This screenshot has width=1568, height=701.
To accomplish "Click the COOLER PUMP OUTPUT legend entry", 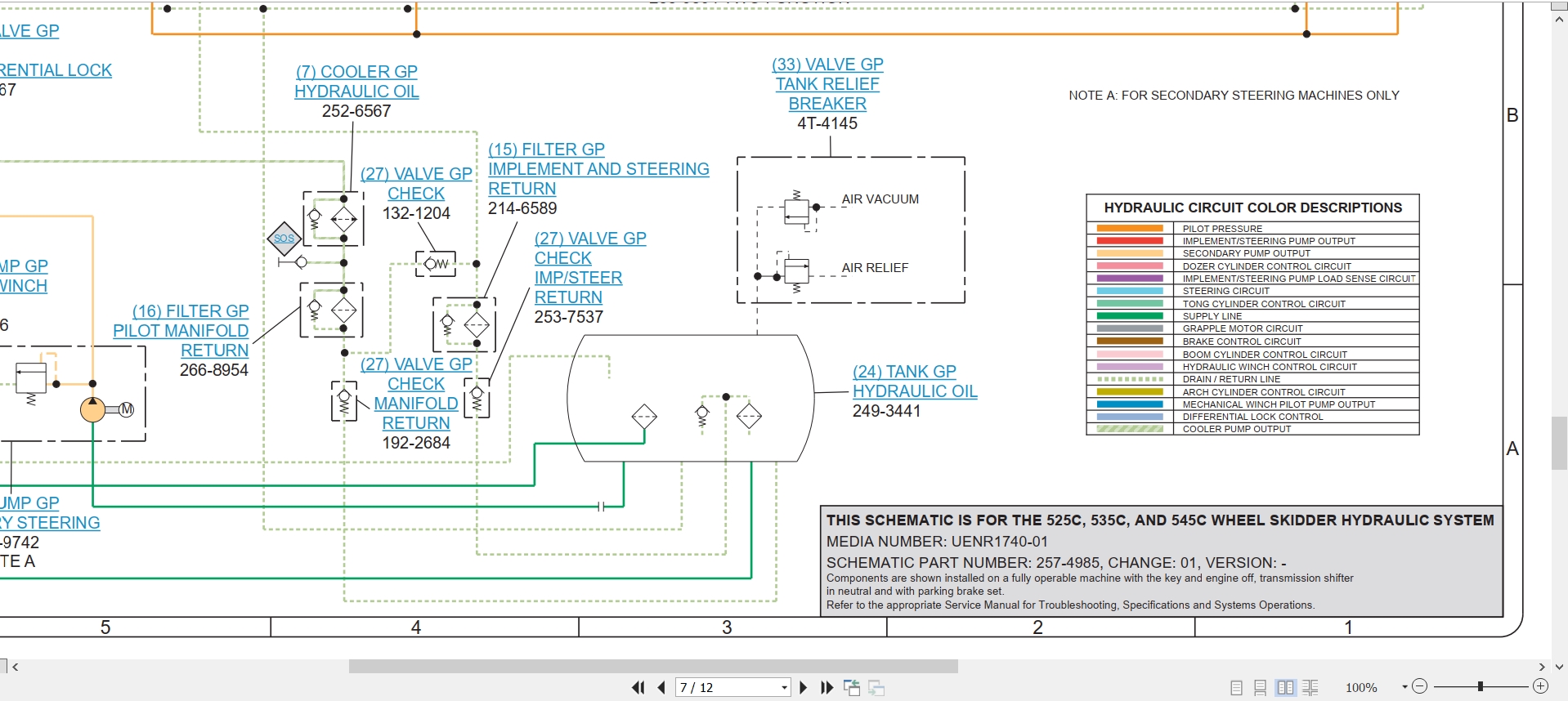I will pyautogui.click(x=1237, y=429).
